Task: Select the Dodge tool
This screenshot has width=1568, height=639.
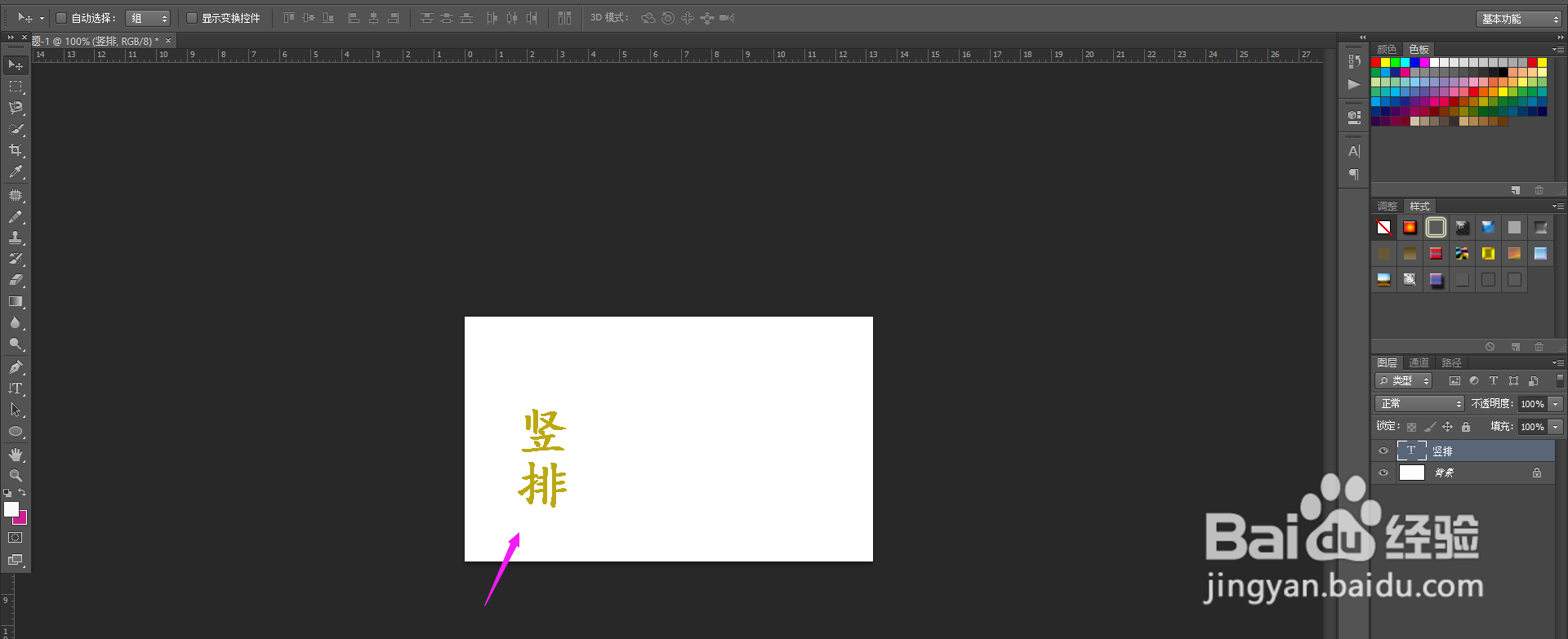Action: 16,344
